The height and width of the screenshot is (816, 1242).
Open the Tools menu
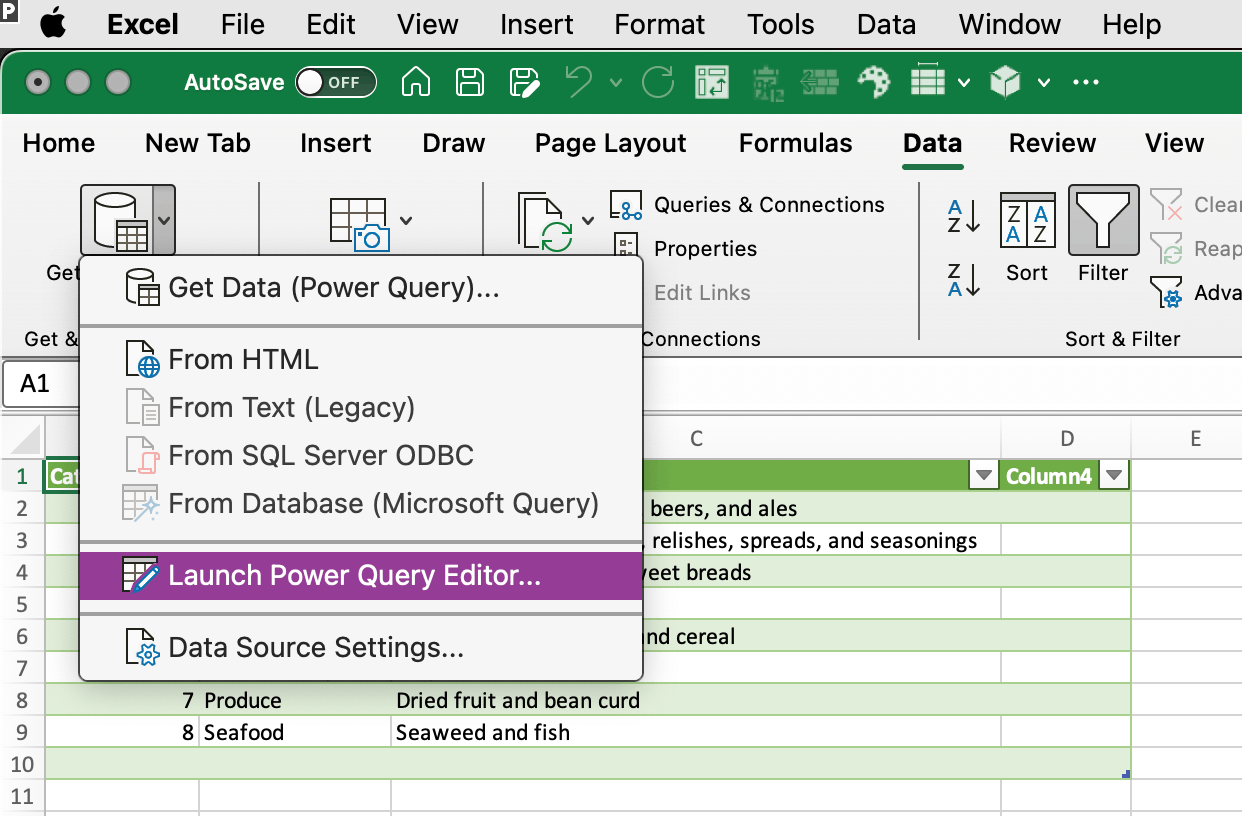781,24
